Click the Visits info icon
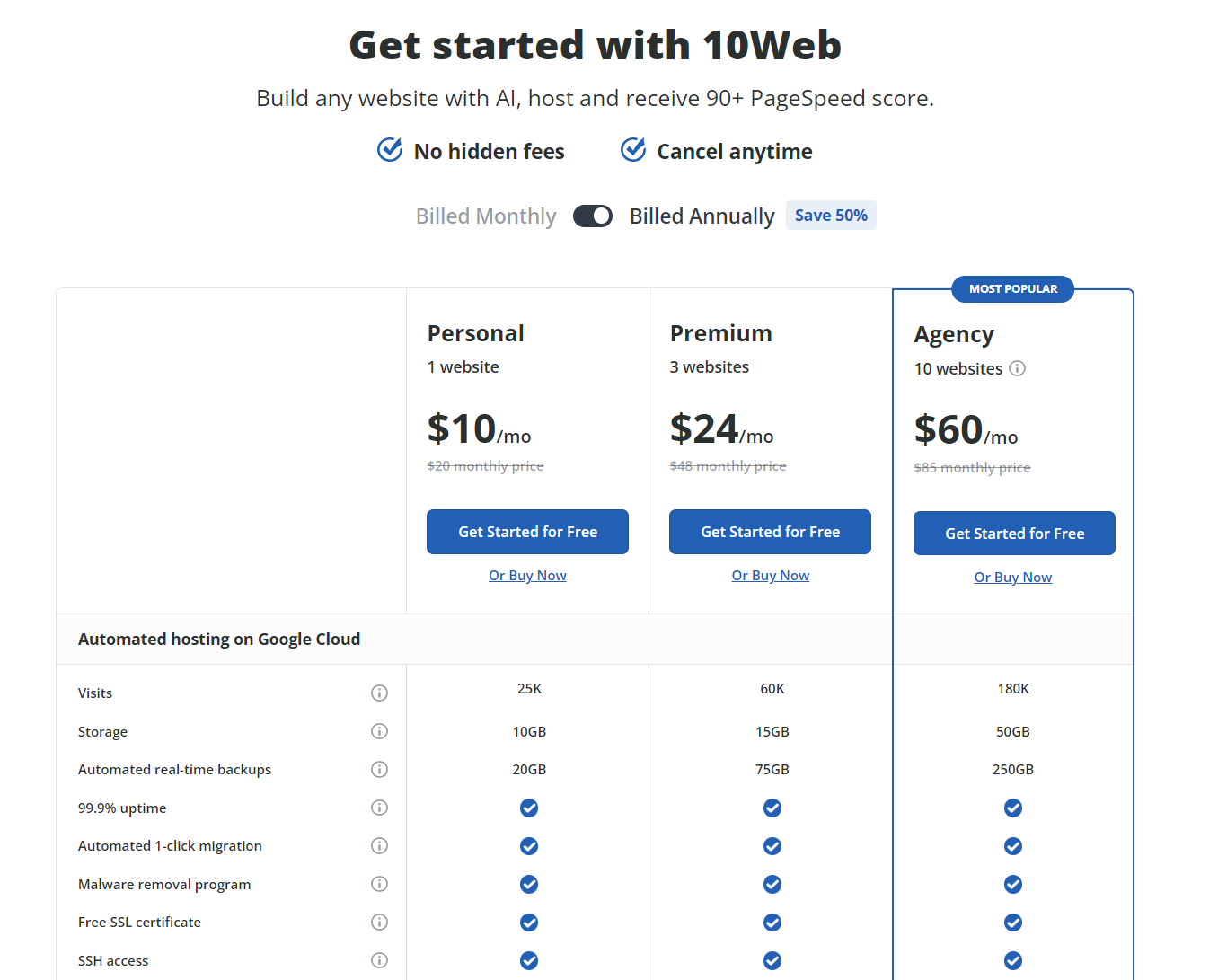Screen dimensions: 1218x980 click(x=379, y=693)
